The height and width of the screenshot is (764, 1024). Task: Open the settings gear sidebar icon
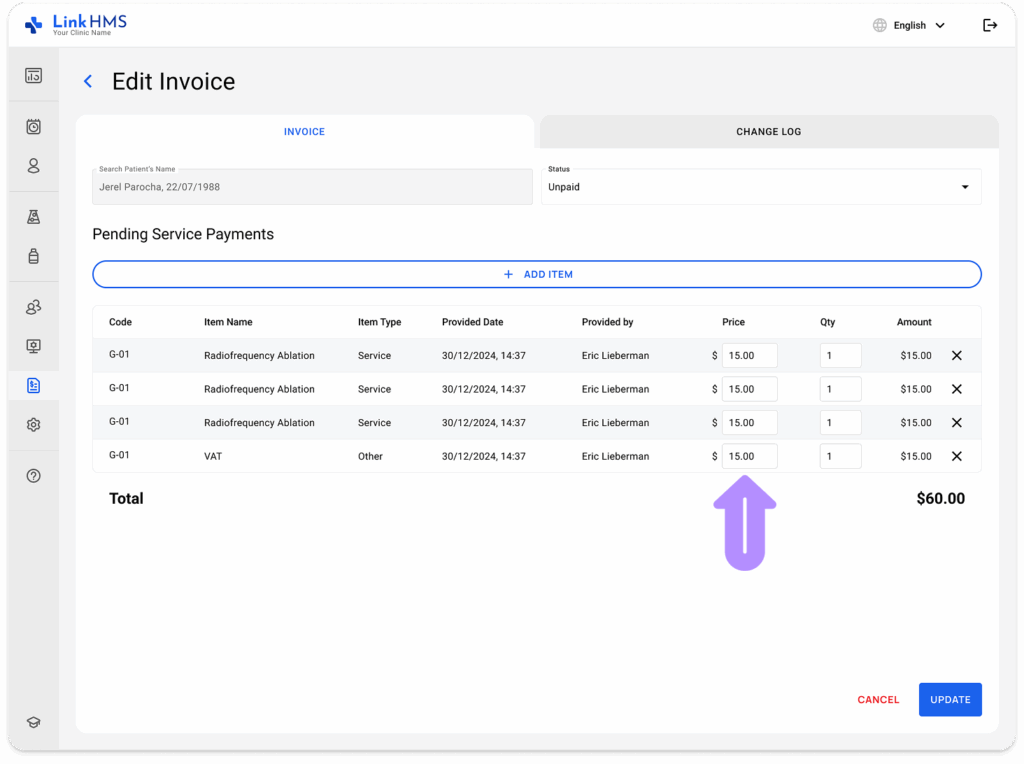point(33,425)
